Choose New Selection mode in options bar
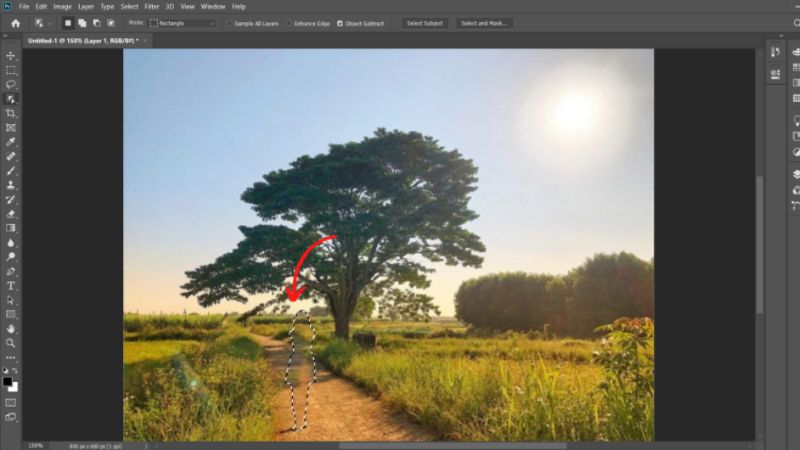This screenshot has width=800, height=450. point(67,23)
